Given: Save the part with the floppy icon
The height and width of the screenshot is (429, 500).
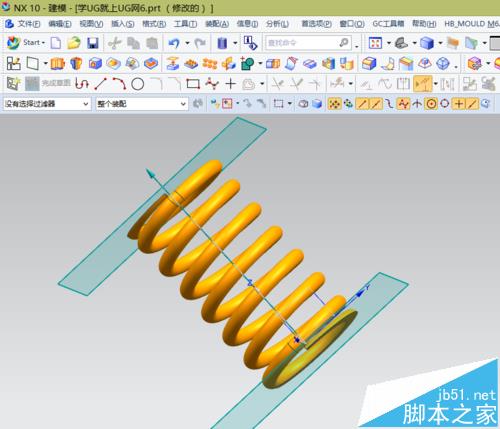Looking at the screenshot, I should [93, 43].
